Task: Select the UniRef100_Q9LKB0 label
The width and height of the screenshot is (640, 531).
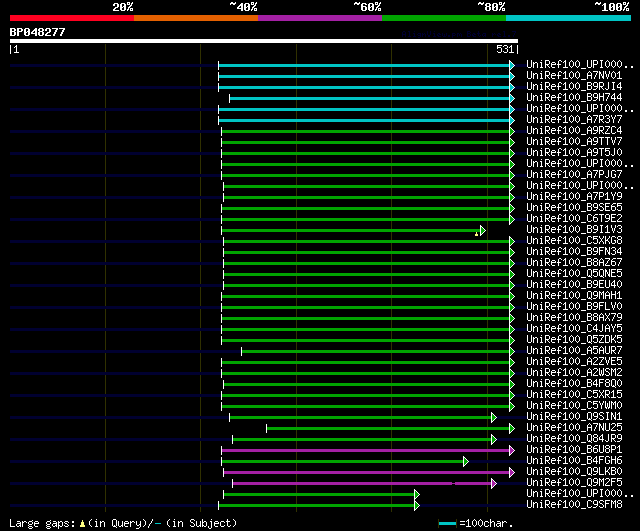Action: tap(574, 472)
